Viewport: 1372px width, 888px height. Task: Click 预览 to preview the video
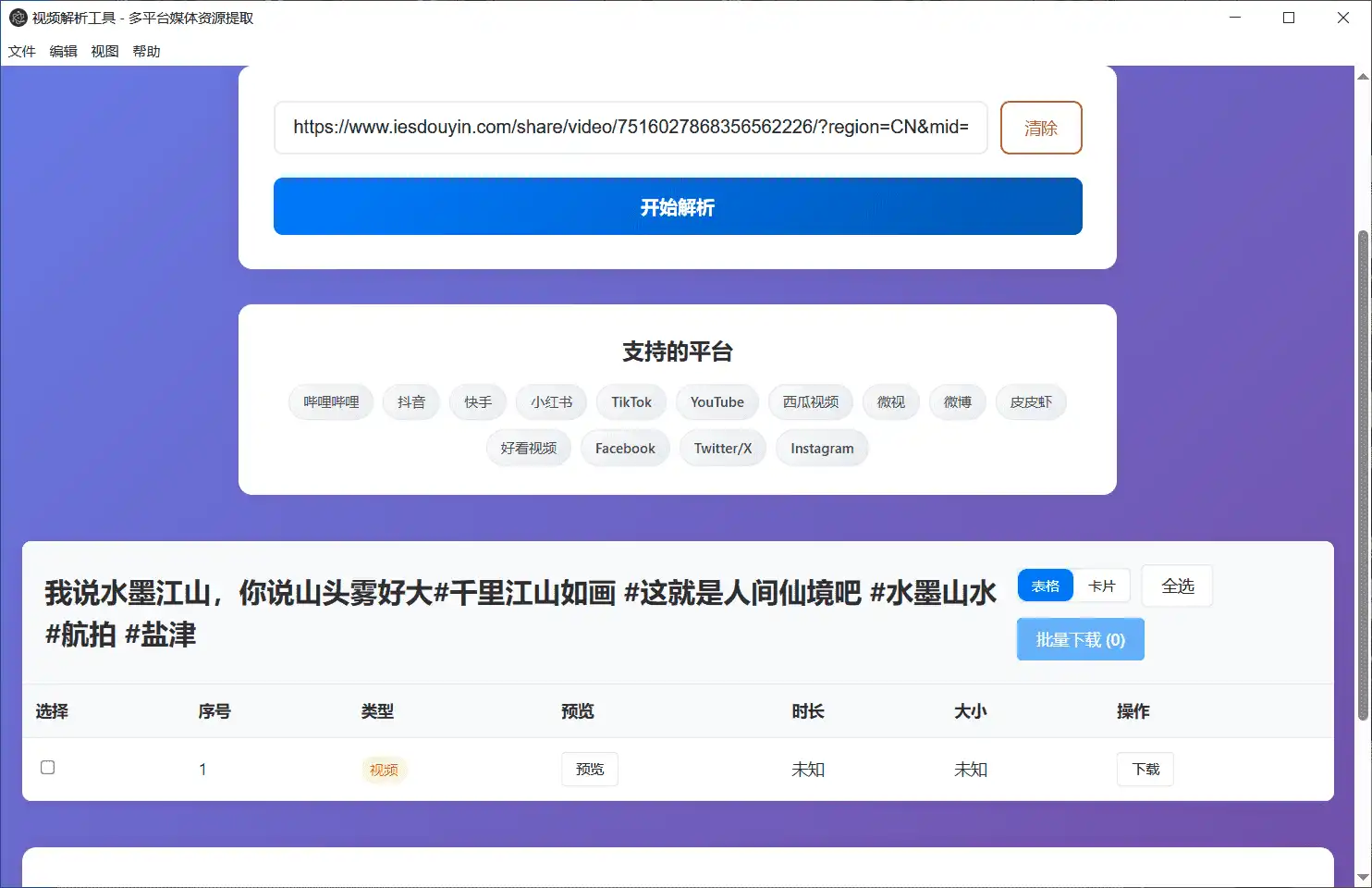589,769
